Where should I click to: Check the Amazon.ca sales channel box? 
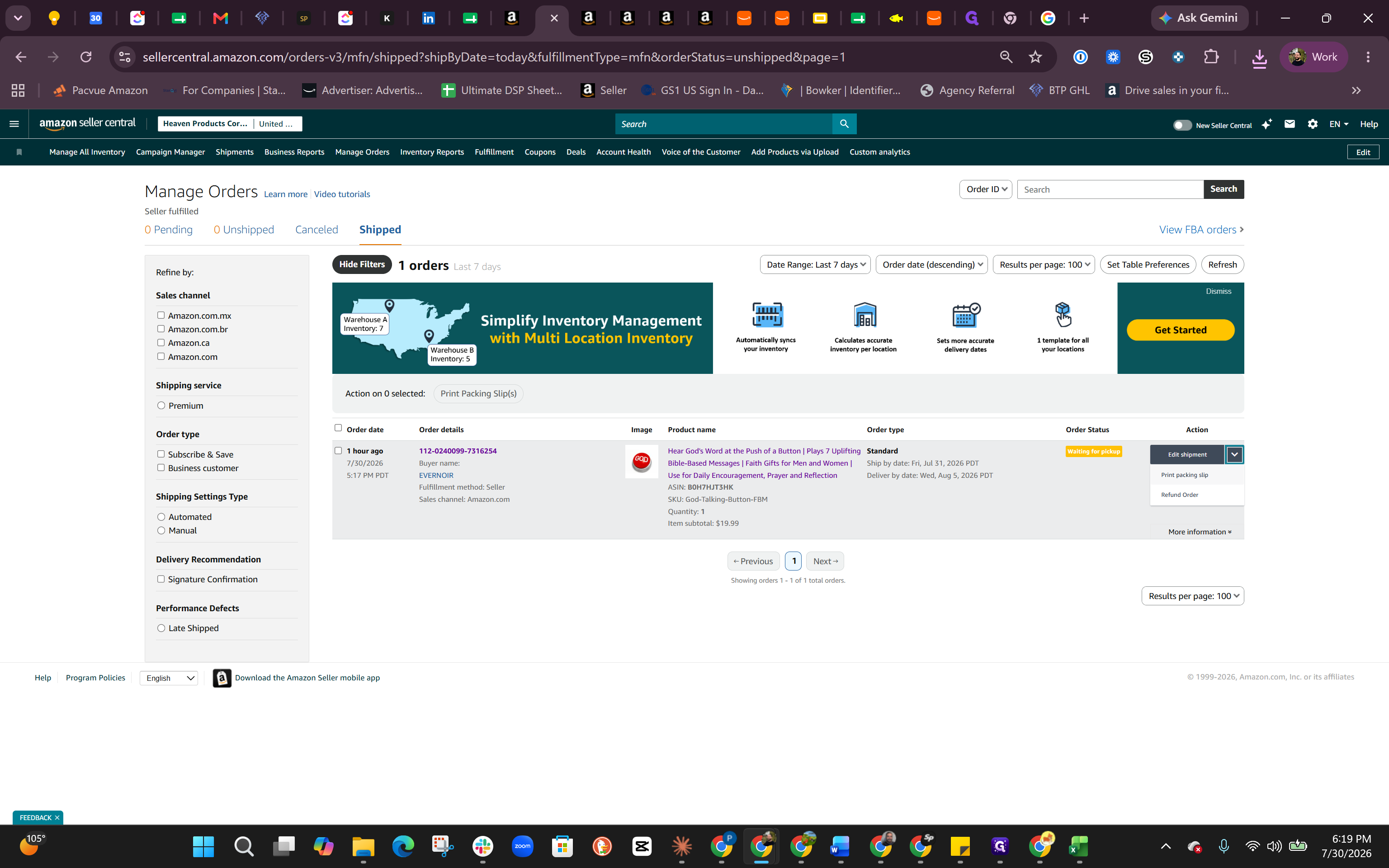[161, 343]
